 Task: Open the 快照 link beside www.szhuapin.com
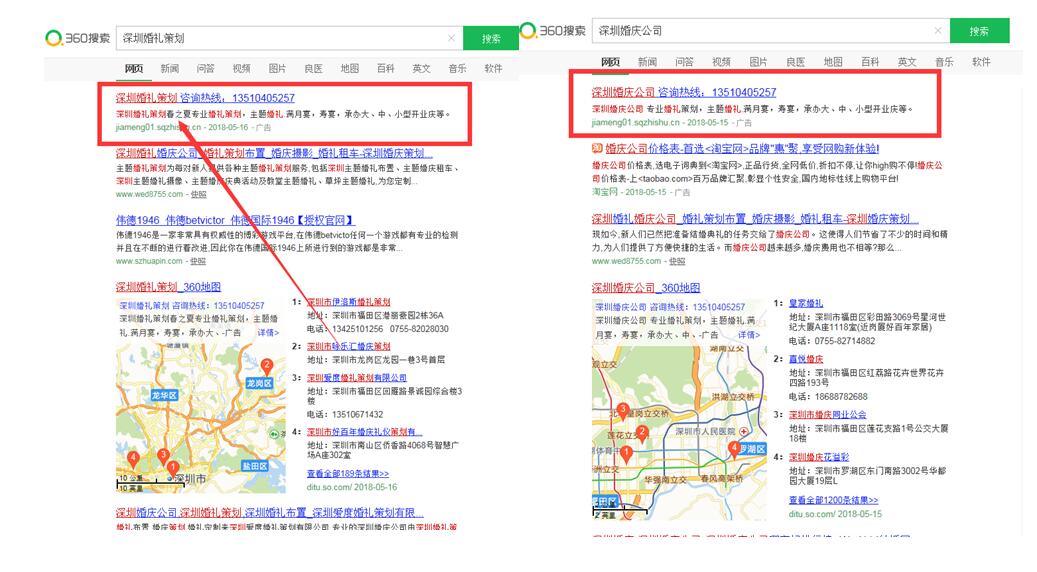tap(198, 262)
